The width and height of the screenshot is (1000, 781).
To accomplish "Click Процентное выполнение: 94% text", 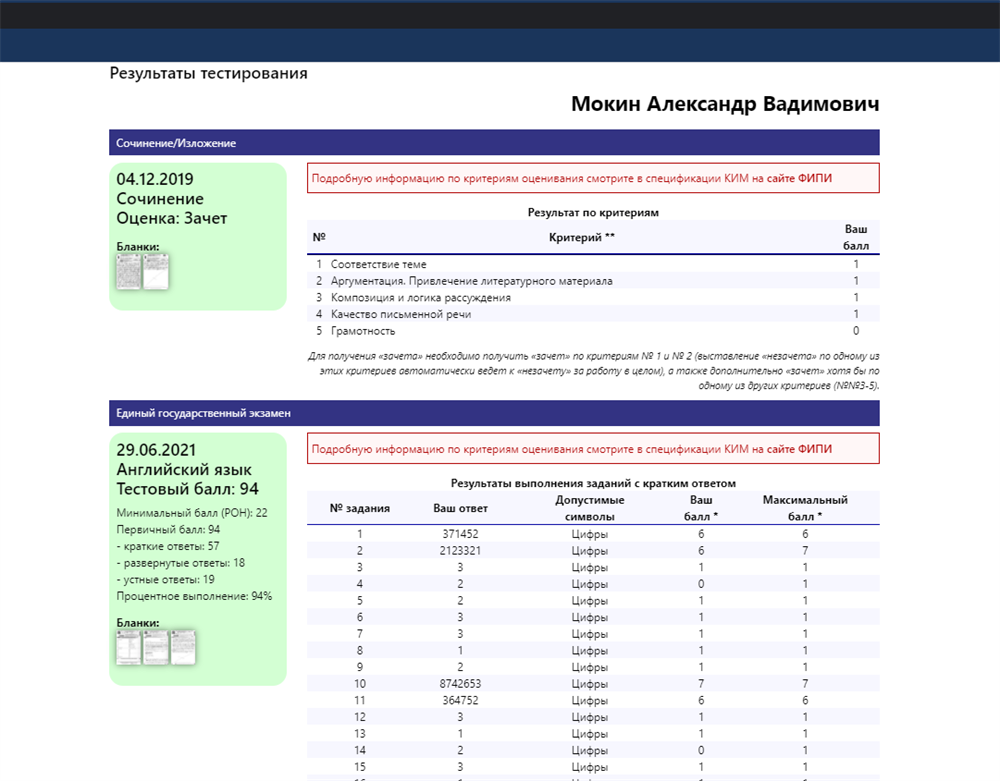I will pyautogui.click(x=195, y=596).
